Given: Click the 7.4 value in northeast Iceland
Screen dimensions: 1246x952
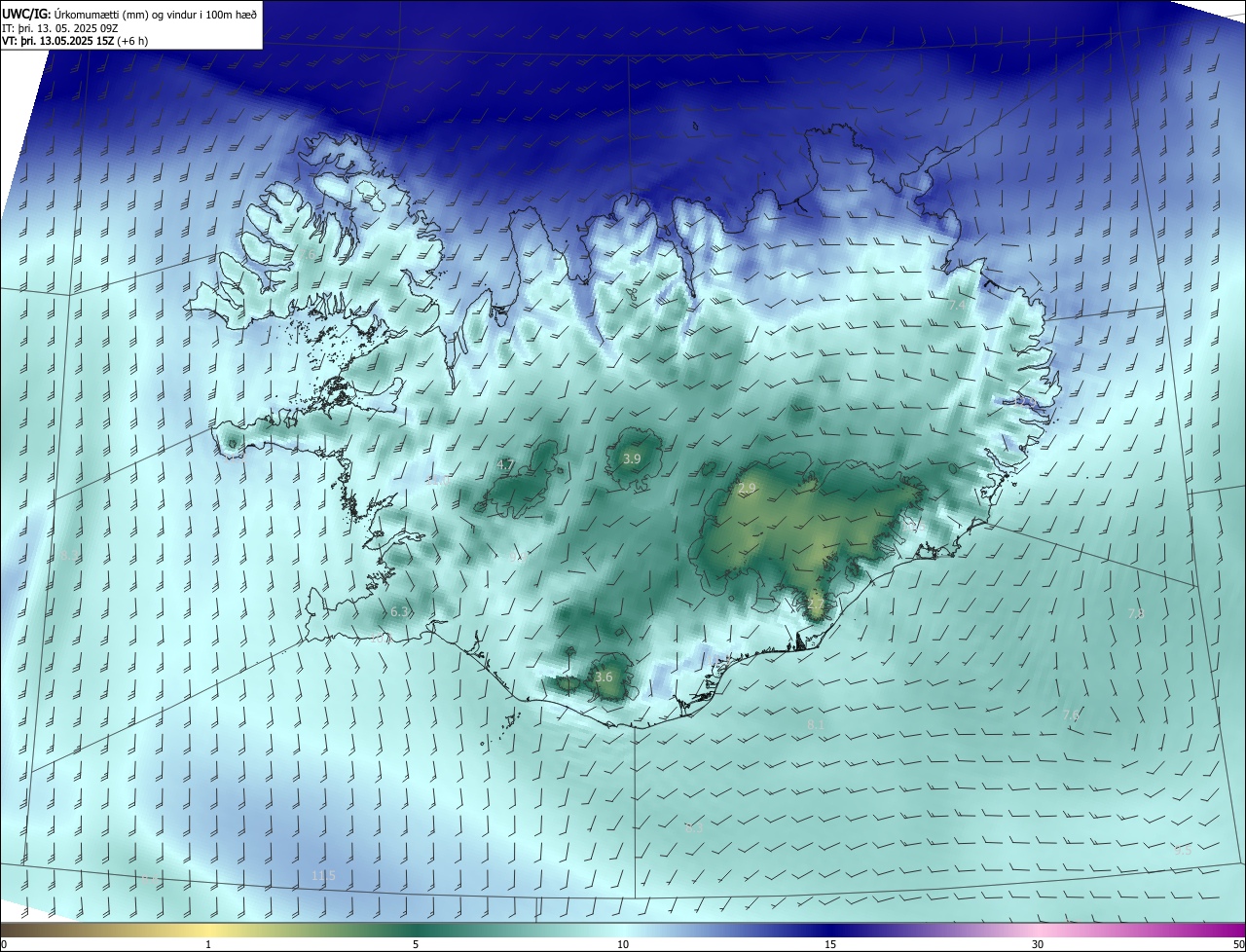Looking at the screenshot, I should tap(957, 306).
